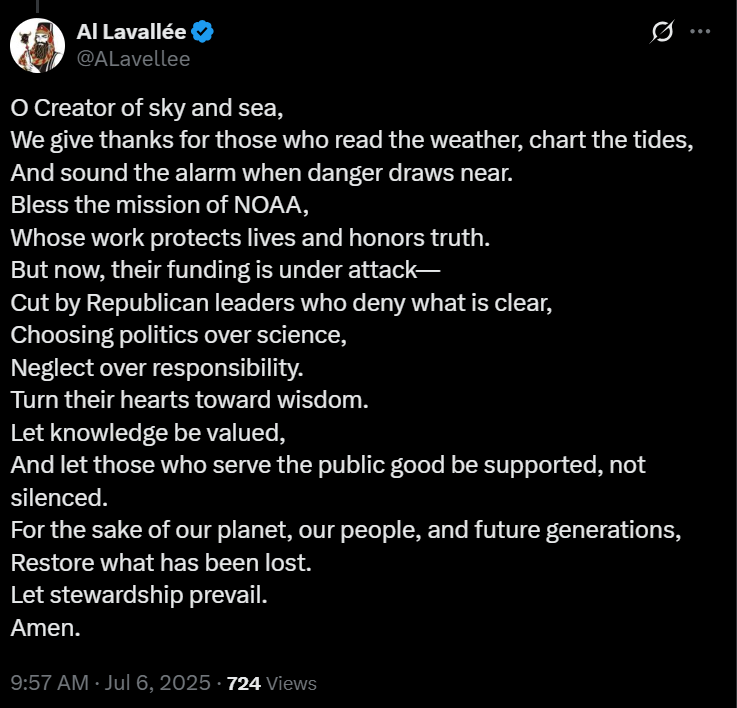This screenshot has width=737, height=708.
Task: Click the closing word 'Amen.'
Action: 46,628
